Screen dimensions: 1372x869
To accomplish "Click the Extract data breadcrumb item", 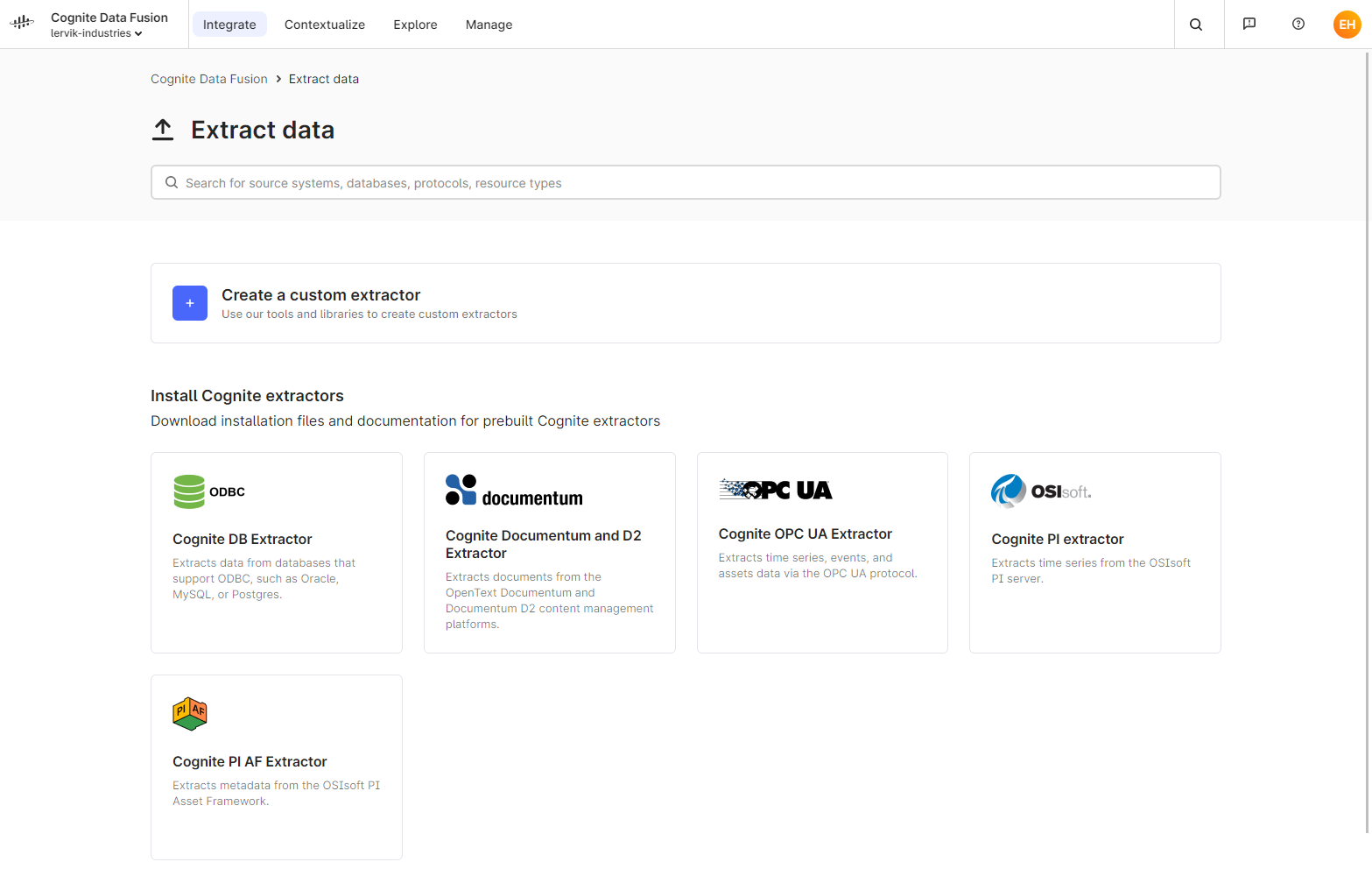I will click(324, 79).
